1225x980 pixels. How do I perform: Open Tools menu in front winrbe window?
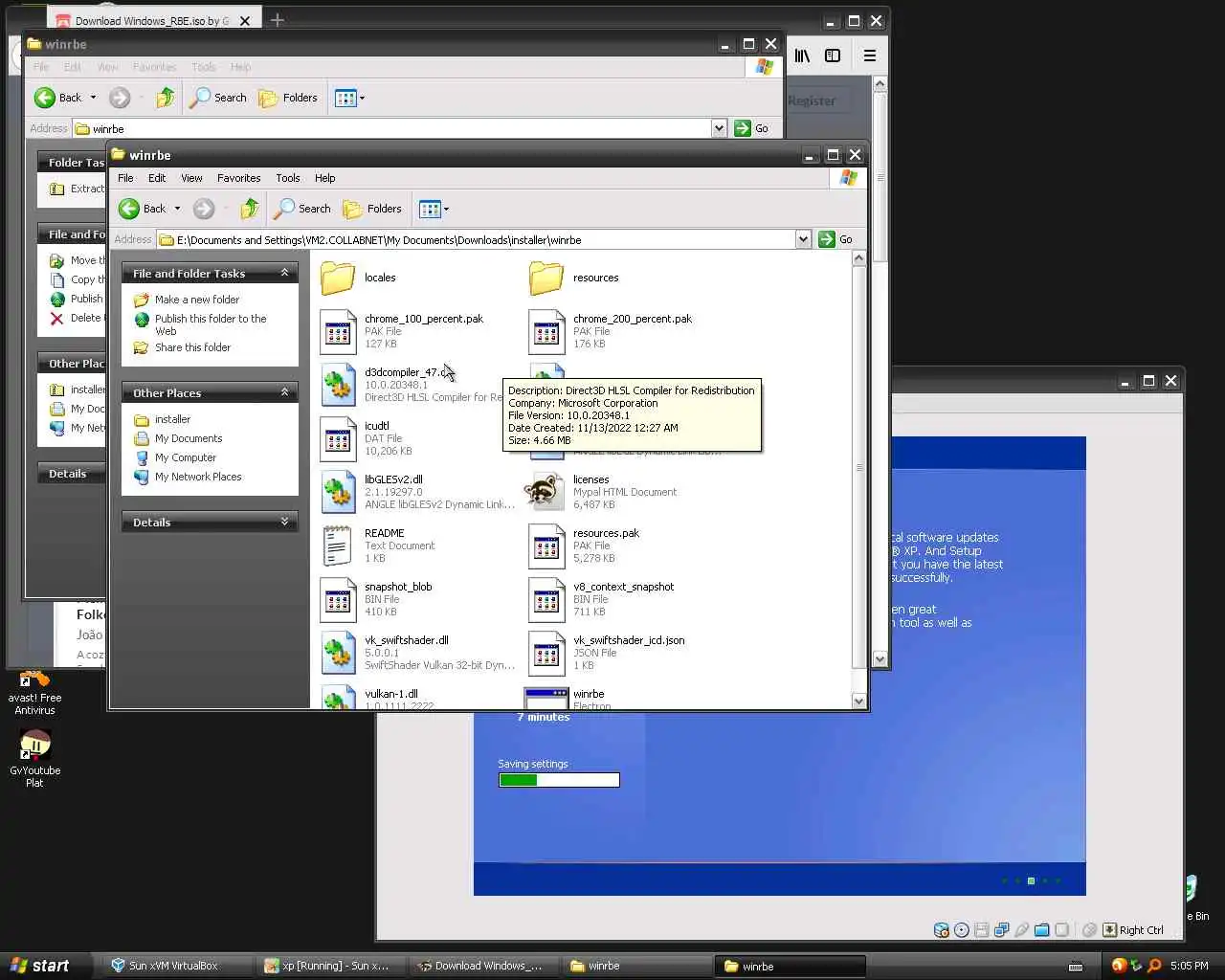288,178
